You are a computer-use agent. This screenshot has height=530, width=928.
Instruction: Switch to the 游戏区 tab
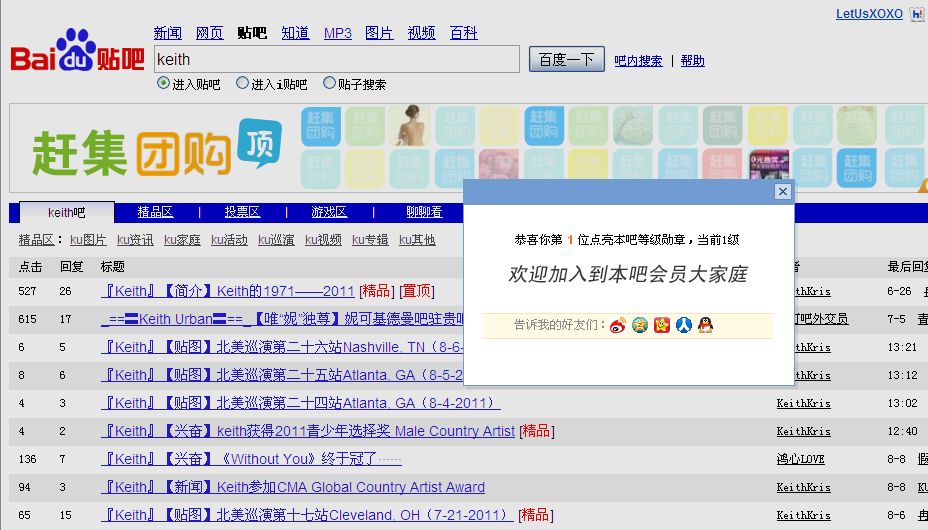[329, 212]
